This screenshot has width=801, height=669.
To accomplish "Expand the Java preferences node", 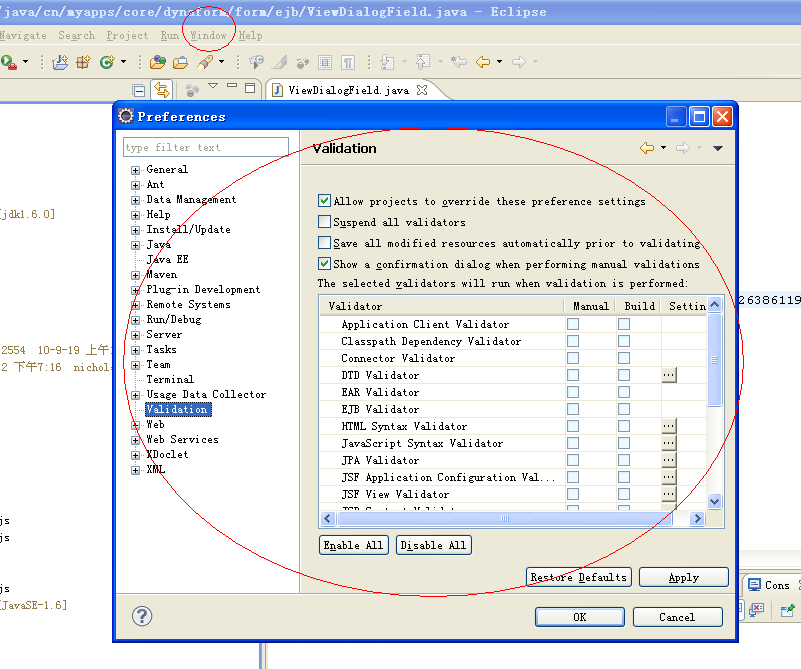I will pos(135,245).
